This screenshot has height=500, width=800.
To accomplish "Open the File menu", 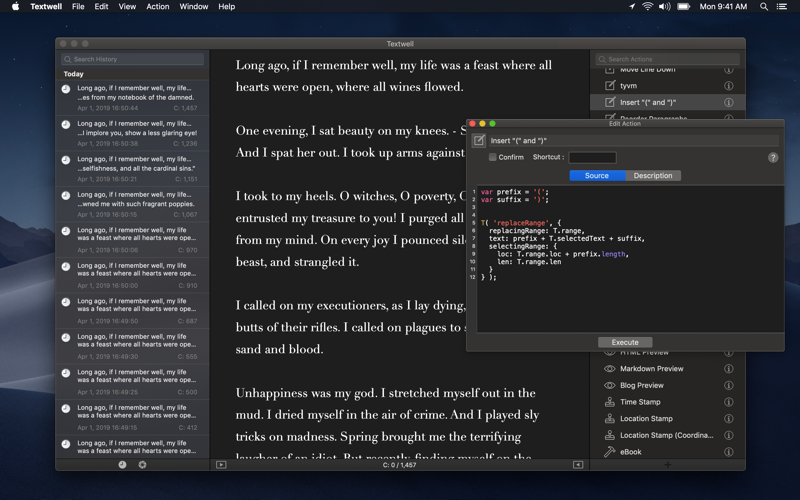I will 78,7.
